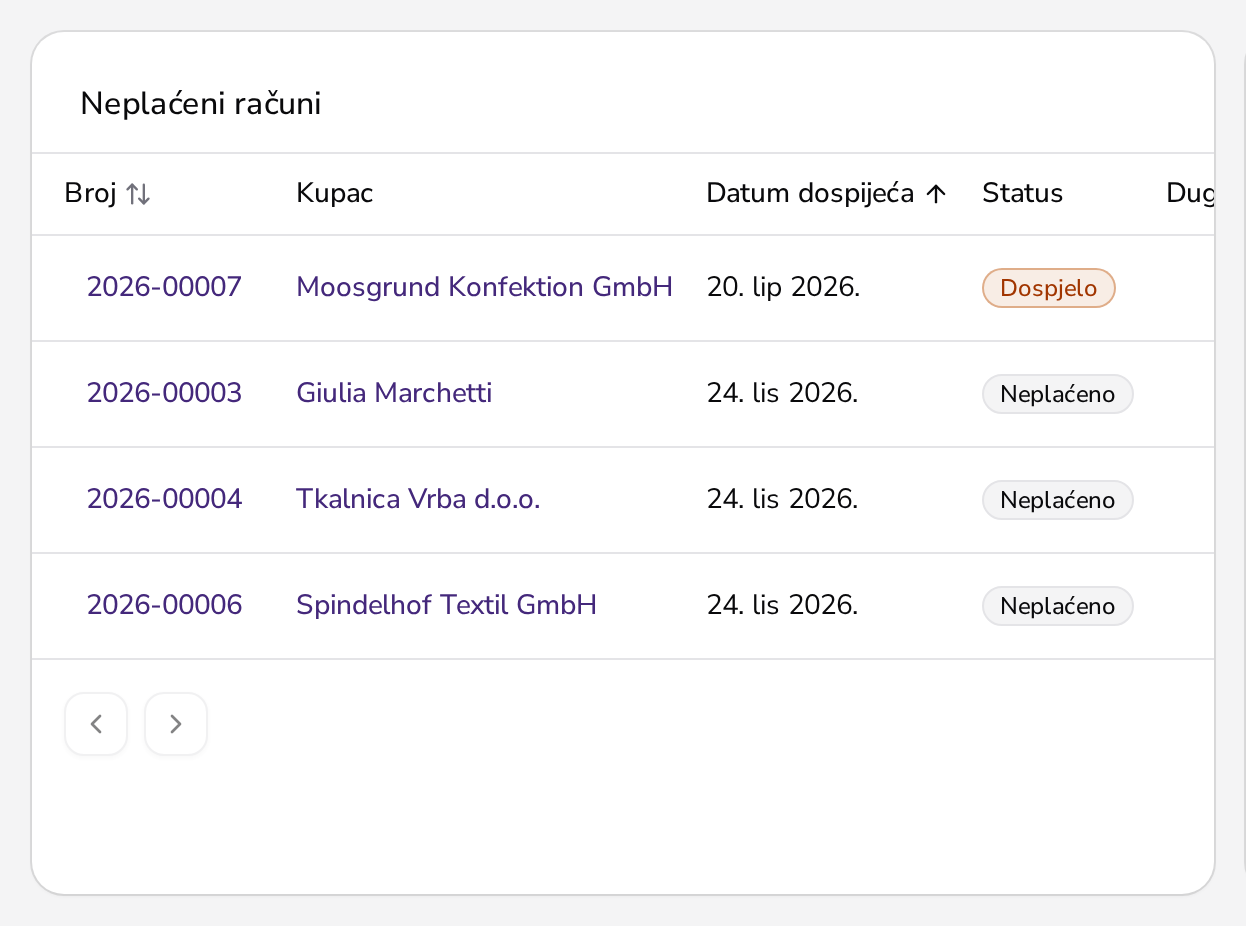This screenshot has width=1246, height=926.
Task: Open invoice 2026-00003
Action: coord(164,394)
